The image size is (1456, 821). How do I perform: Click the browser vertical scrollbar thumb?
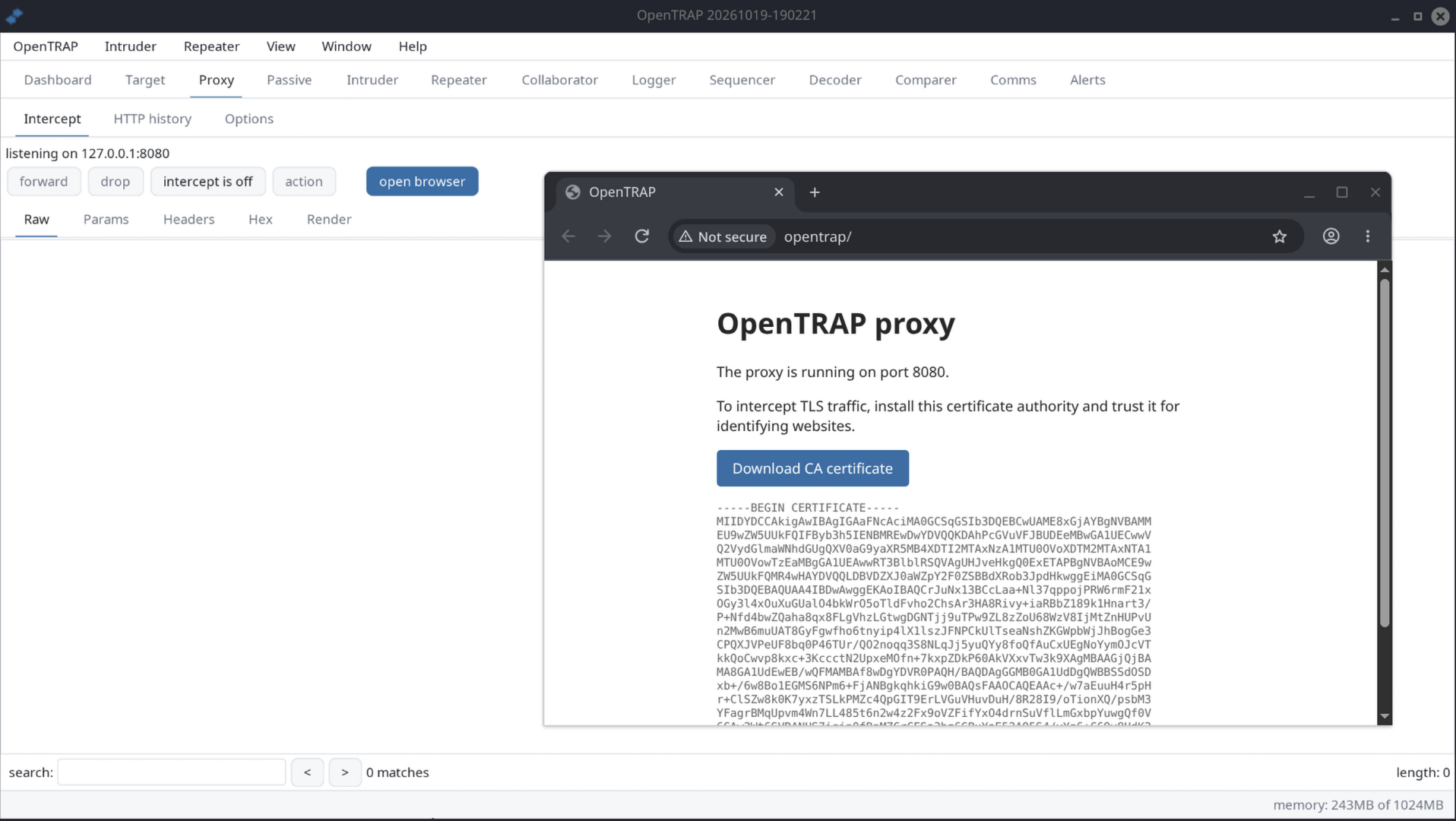click(1385, 453)
